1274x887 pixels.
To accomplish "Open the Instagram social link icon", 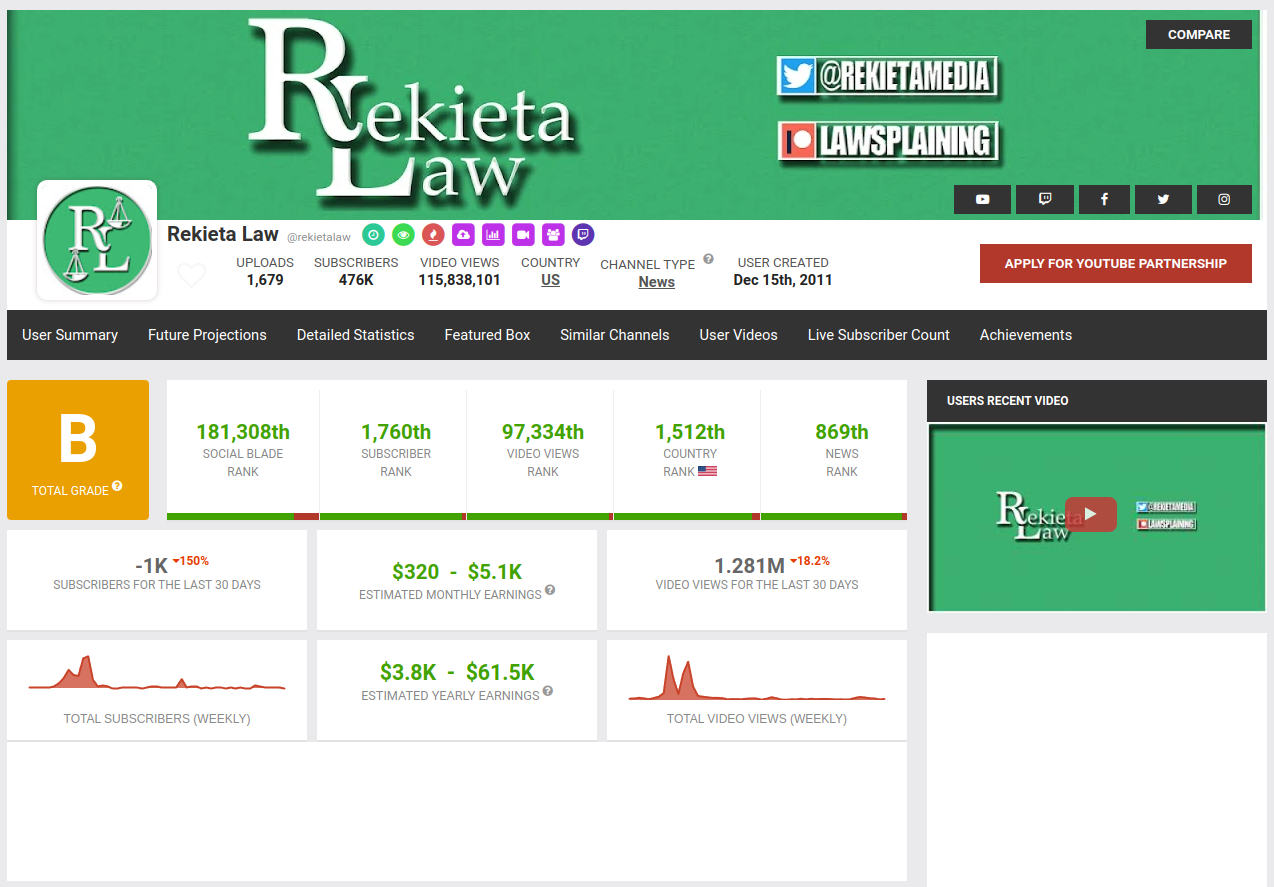I will [x=1224, y=199].
